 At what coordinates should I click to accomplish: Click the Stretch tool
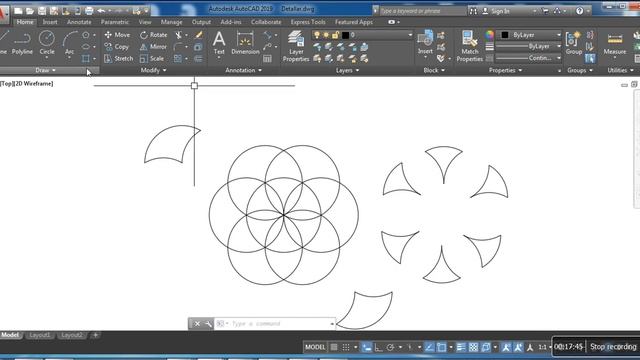click(118, 59)
